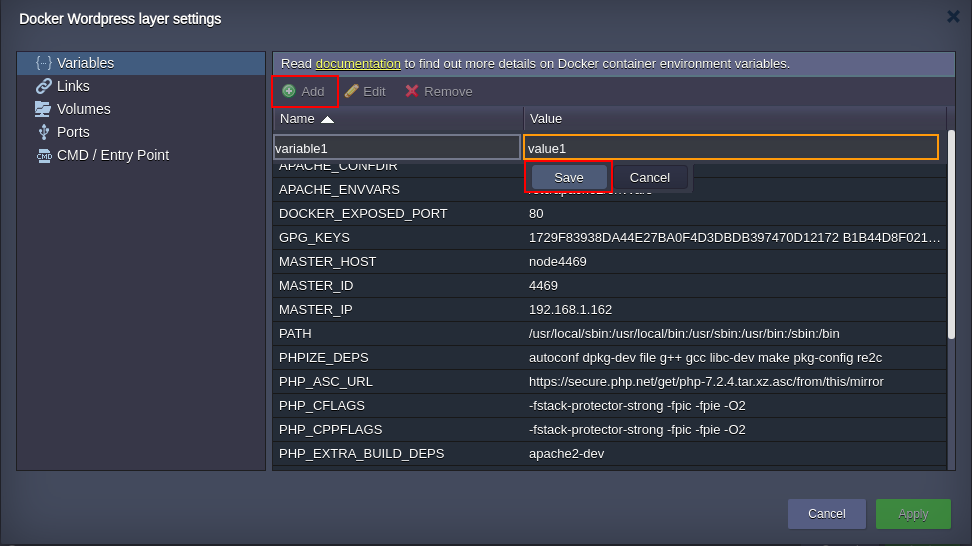The image size is (972, 546).
Task: Click the MASTER_ID value 4469
Action: [x=543, y=286]
